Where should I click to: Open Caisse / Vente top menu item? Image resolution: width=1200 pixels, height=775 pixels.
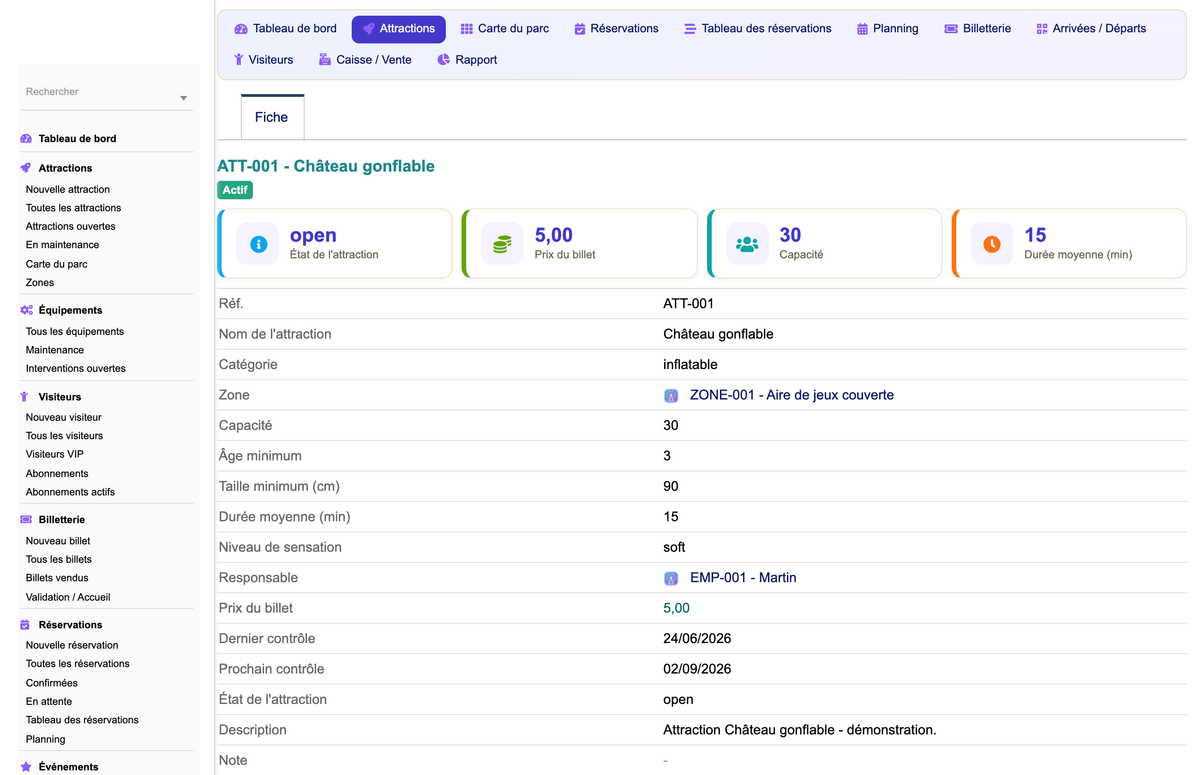[365, 60]
